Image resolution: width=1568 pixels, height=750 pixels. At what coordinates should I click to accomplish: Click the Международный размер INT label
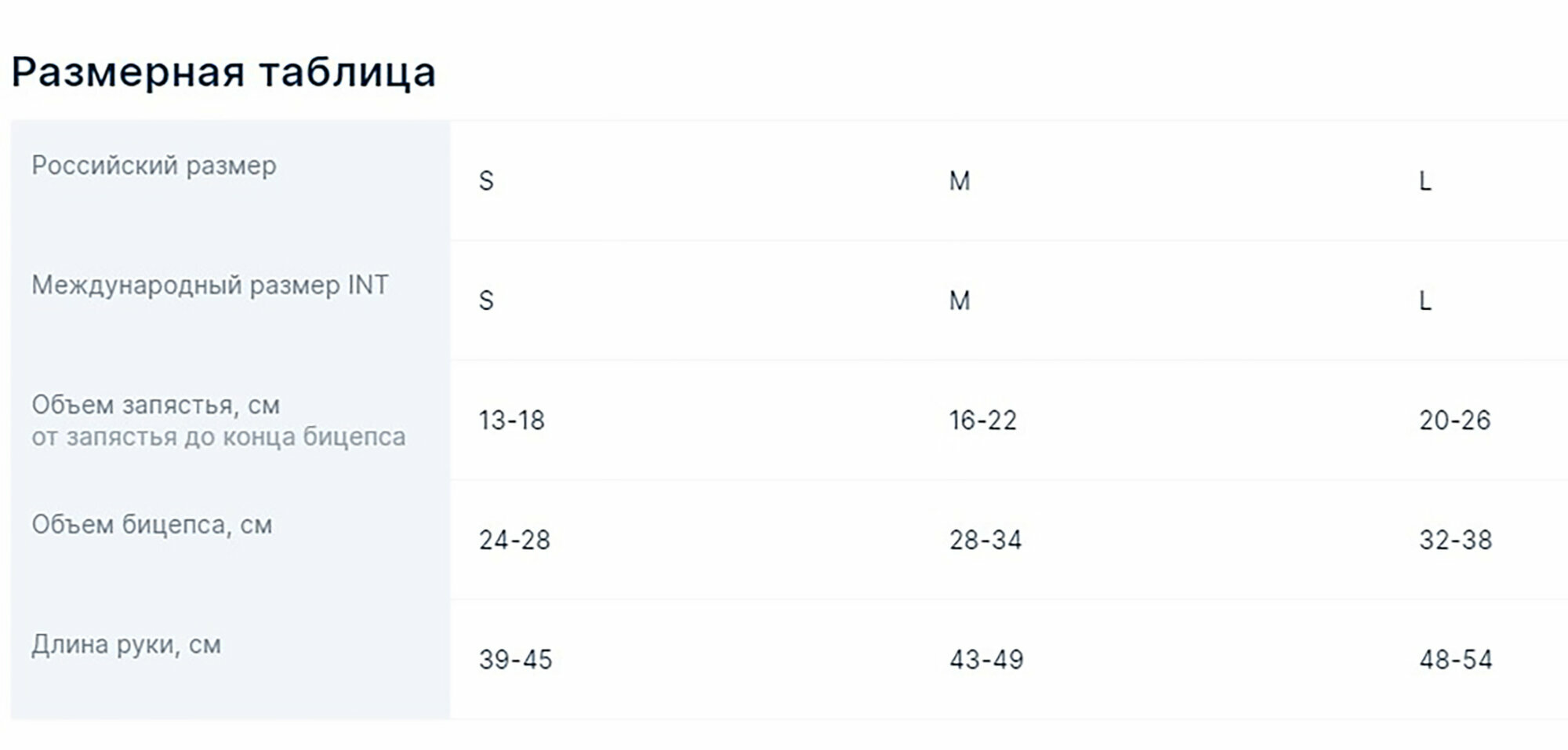click(x=210, y=286)
